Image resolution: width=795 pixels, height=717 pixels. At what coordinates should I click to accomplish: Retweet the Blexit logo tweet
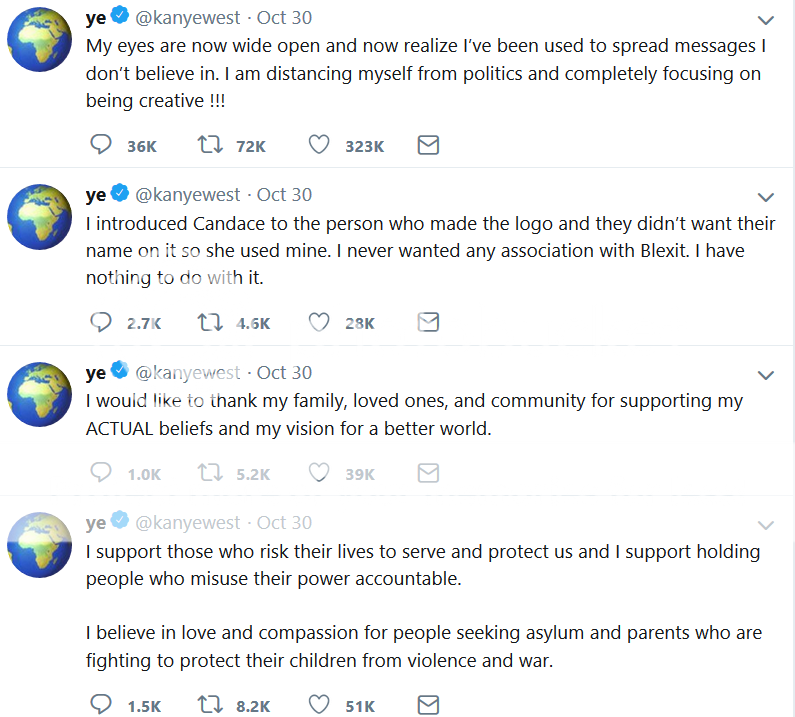pyautogui.click(x=210, y=322)
